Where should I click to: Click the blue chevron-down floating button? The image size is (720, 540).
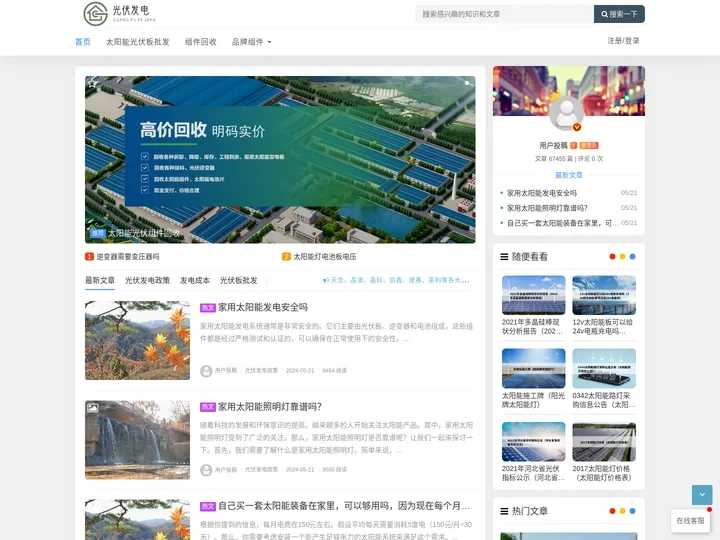702,495
